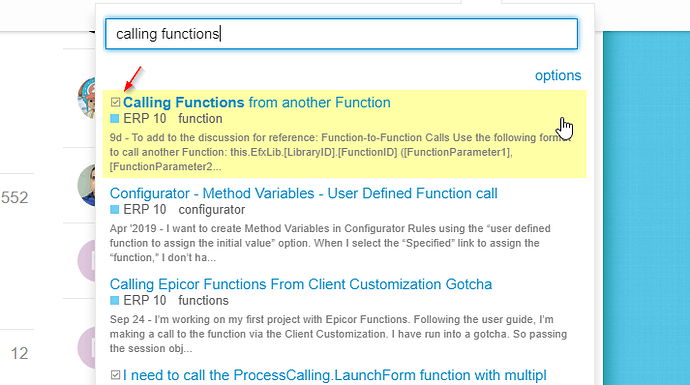The height and width of the screenshot is (385, 690).
Task: Click the solved checkmark icon beside Calling Functions result
Action: [115, 103]
